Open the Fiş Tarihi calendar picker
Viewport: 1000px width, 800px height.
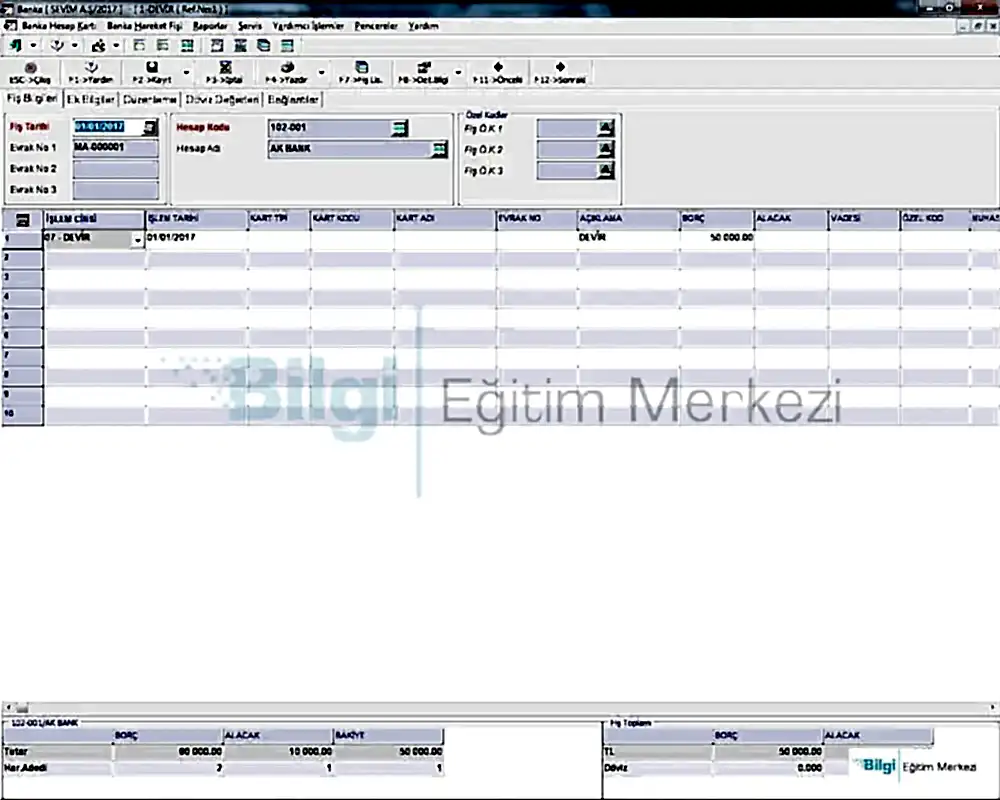point(150,127)
